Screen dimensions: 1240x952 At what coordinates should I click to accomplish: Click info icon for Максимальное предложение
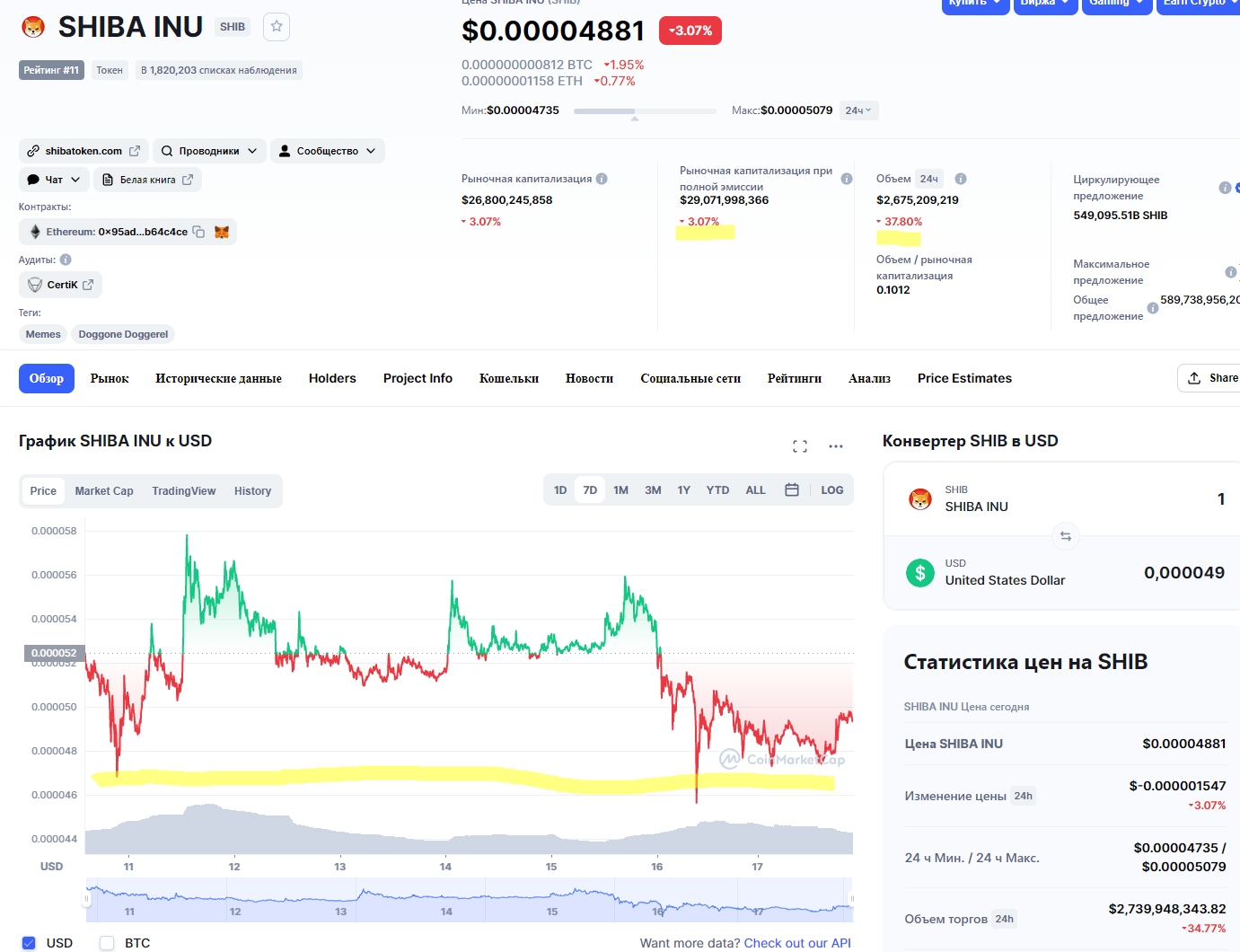[x=1231, y=272]
